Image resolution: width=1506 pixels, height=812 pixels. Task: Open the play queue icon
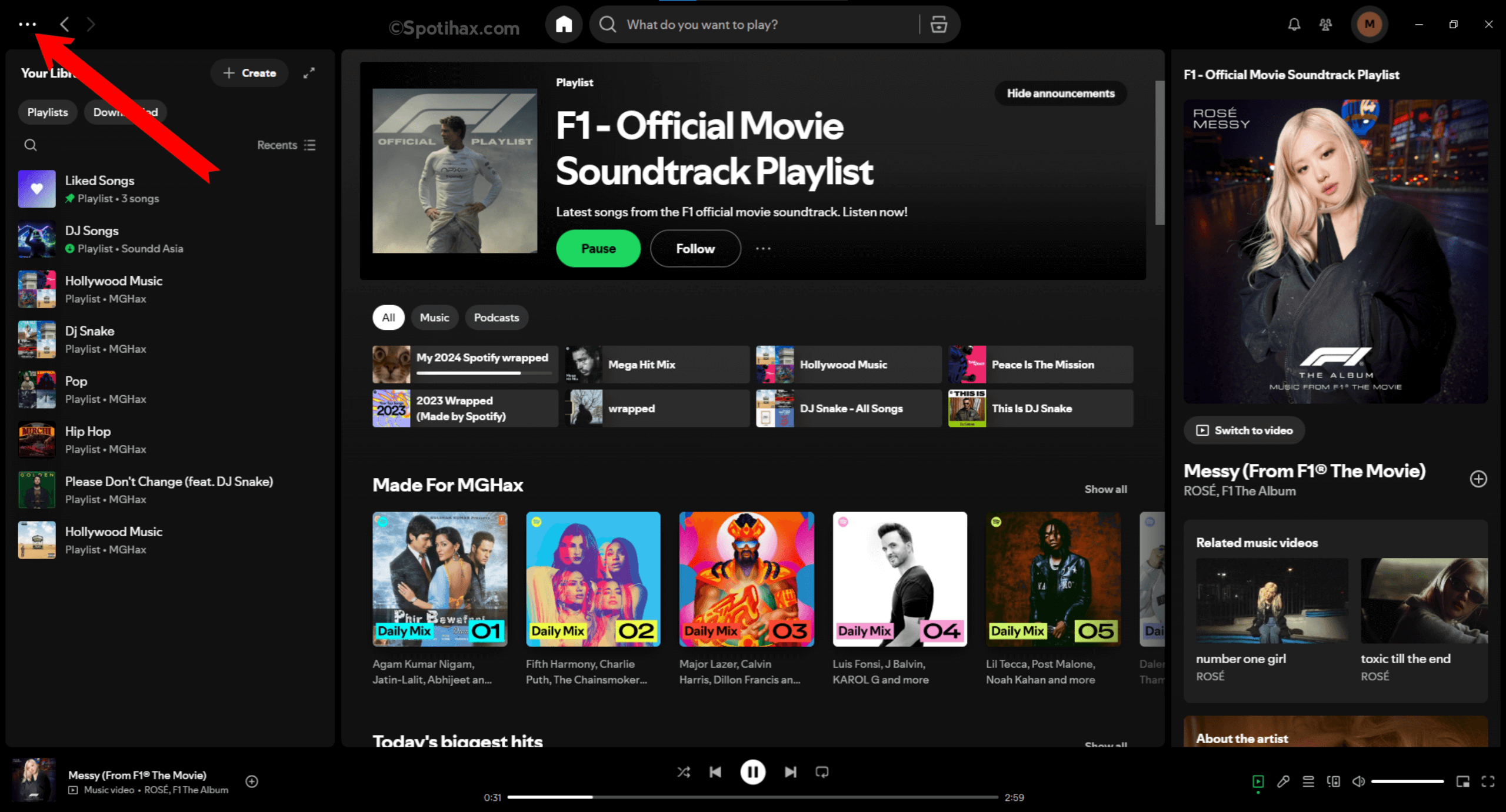click(1308, 781)
